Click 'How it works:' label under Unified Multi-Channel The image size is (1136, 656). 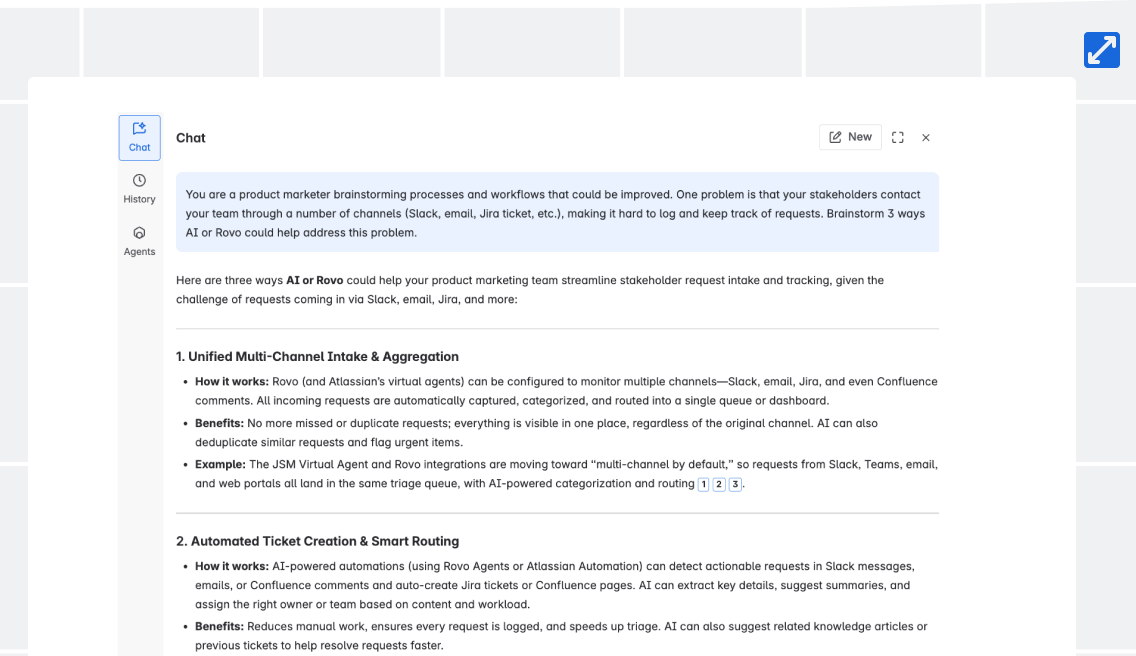(232, 382)
